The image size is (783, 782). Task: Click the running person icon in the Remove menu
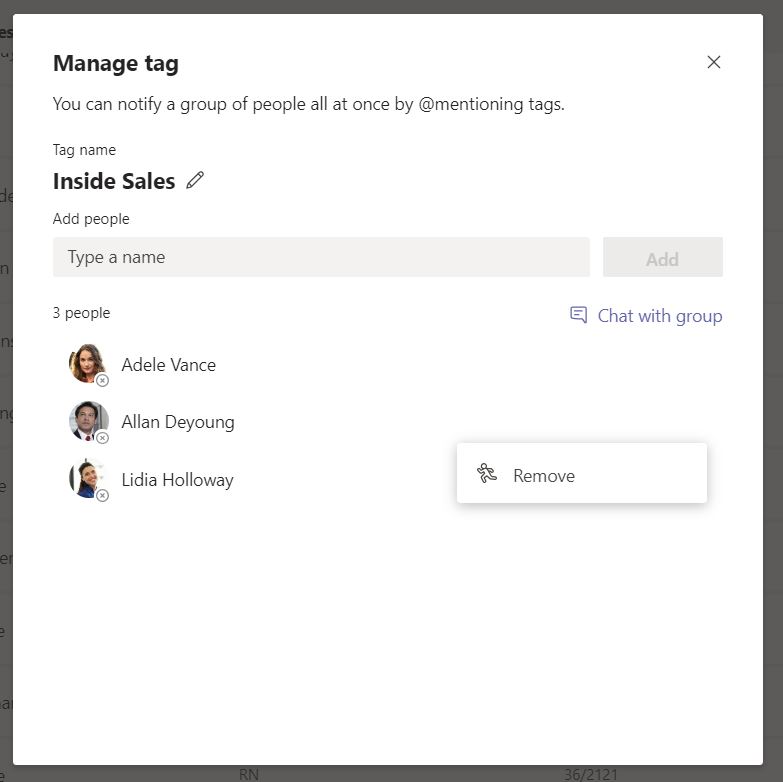(x=487, y=474)
